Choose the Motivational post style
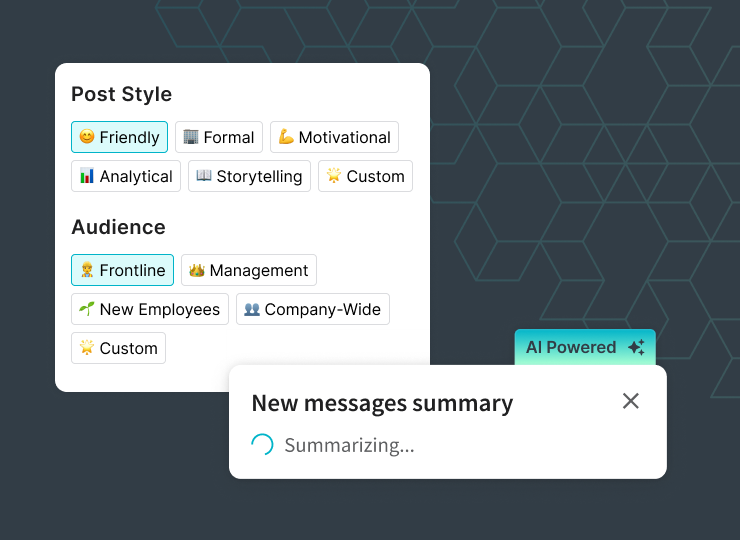Viewport: 740px width, 540px height. (x=334, y=137)
